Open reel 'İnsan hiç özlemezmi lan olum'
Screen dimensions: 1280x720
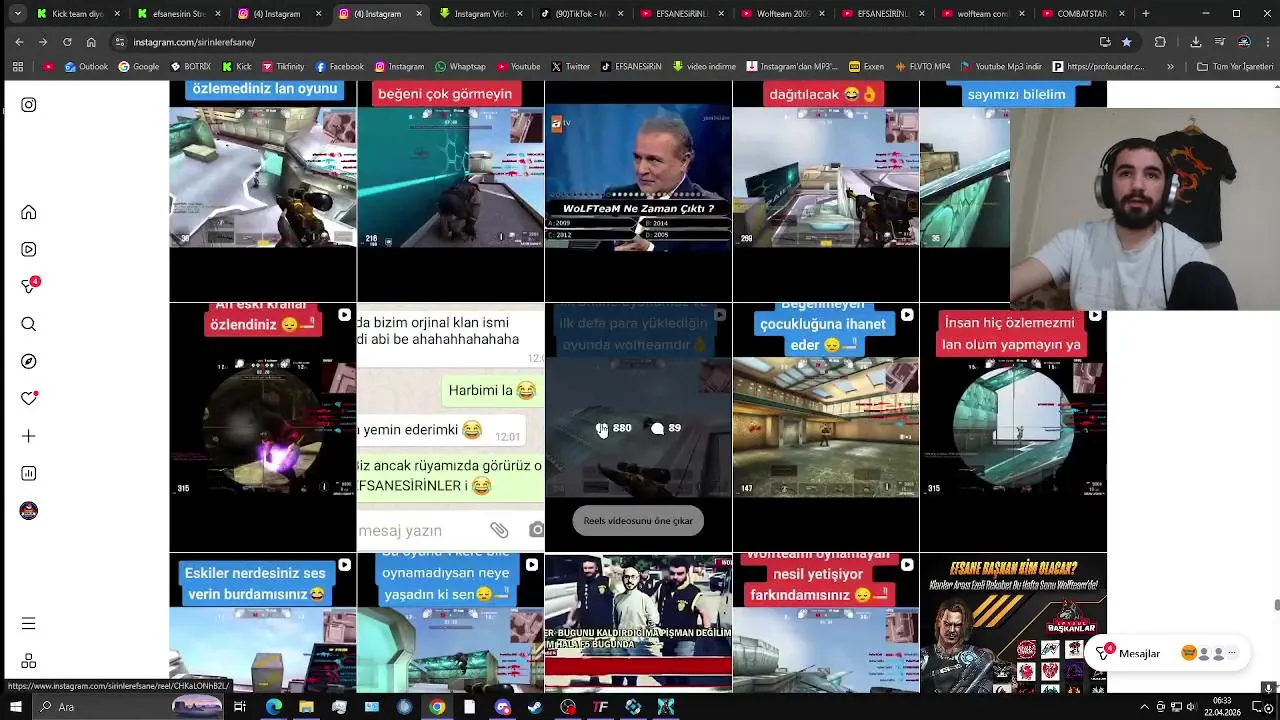pos(1013,427)
